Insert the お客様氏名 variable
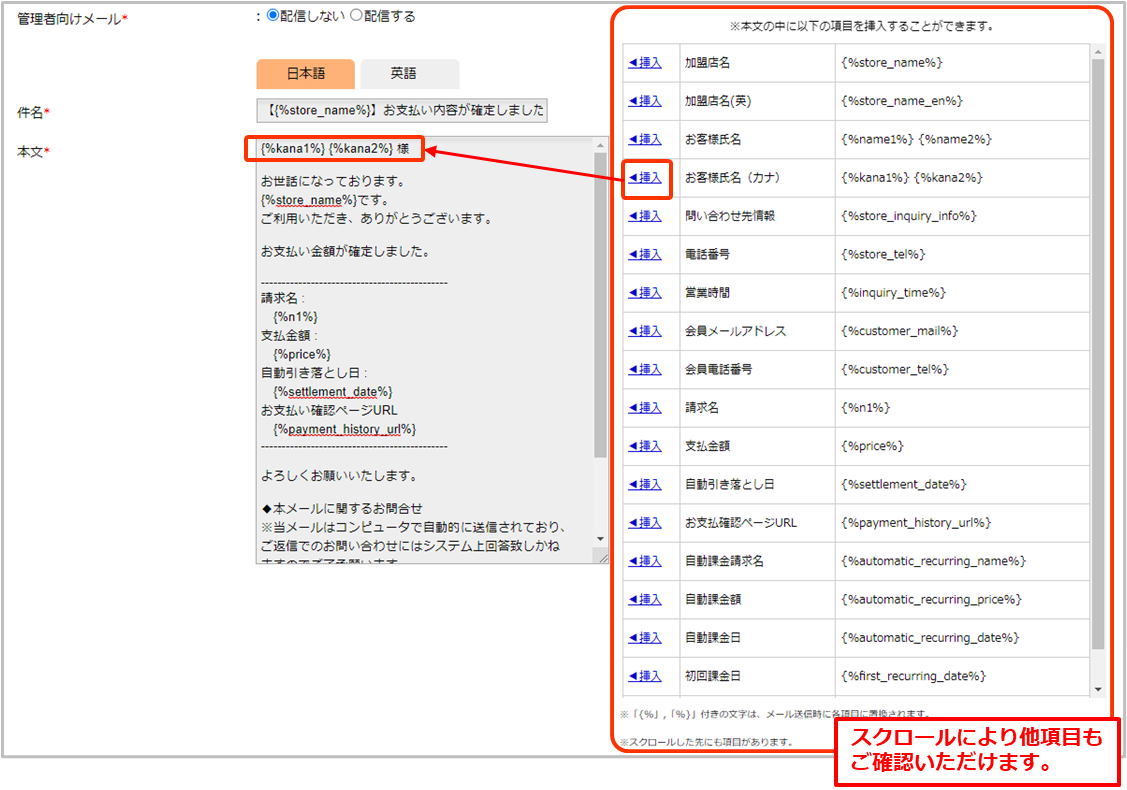 (645, 139)
